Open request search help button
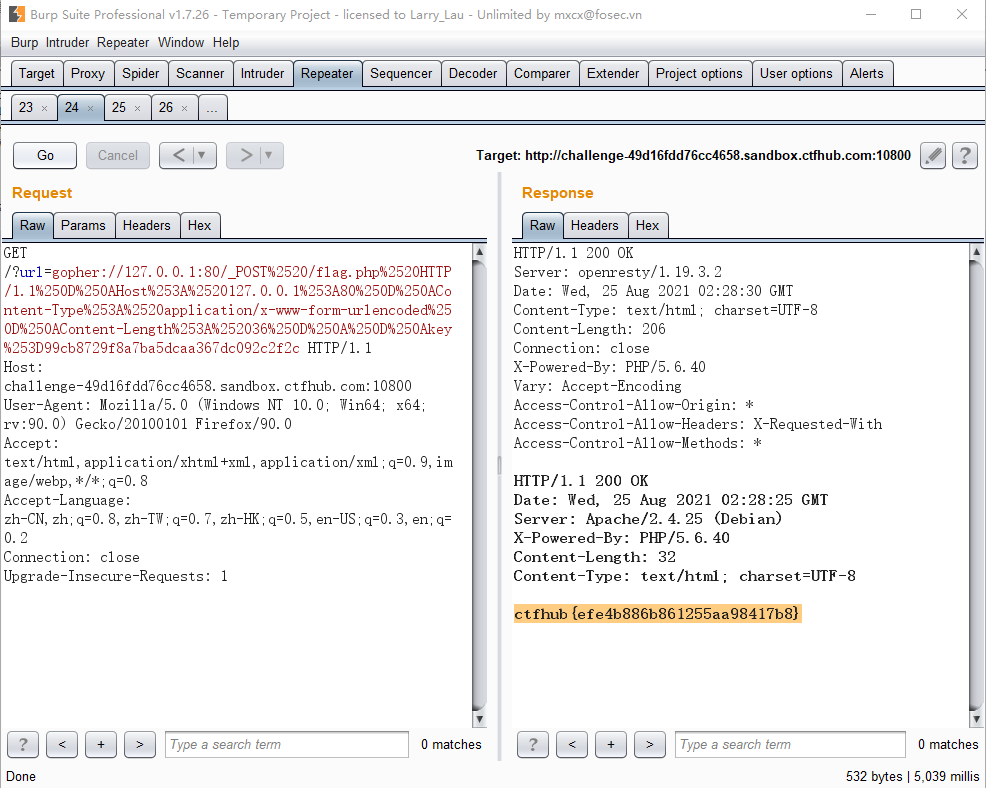 pyautogui.click(x=23, y=745)
